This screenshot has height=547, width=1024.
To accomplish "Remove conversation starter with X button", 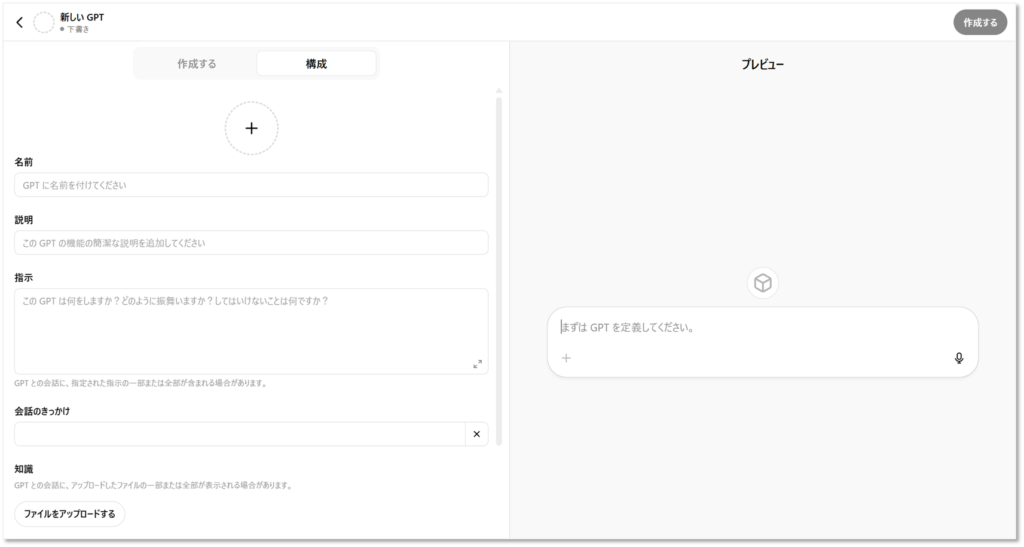I will coord(477,434).
